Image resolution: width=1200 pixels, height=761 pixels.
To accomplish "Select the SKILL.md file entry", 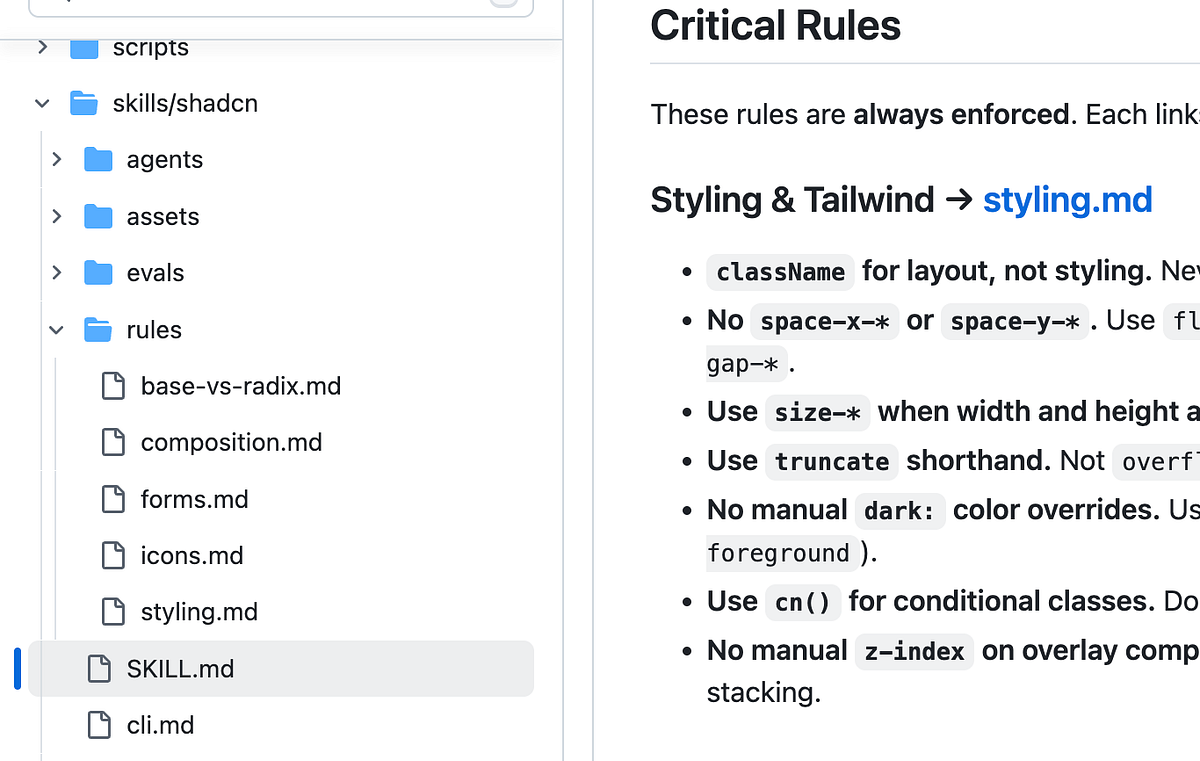I will click(281, 668).
